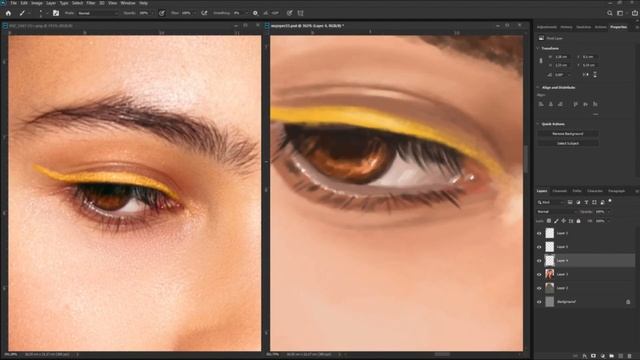The width and height of the screenshot is (640, 360).
Task: Align left edges in Properties panel
Action: pos(541,104)
